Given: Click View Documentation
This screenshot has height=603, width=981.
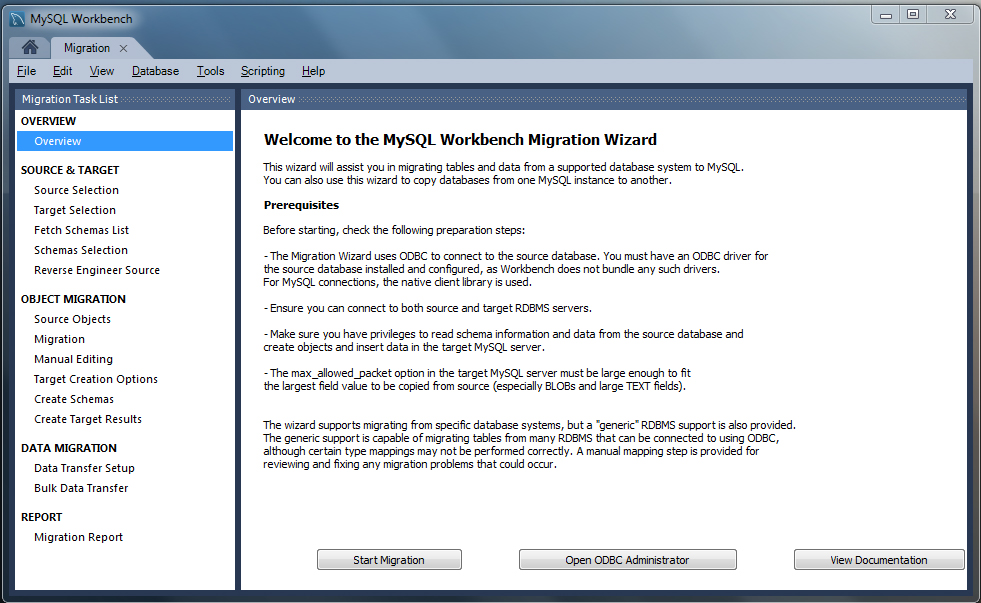Looking at the screenshot, I should click(x=878, y=559).
